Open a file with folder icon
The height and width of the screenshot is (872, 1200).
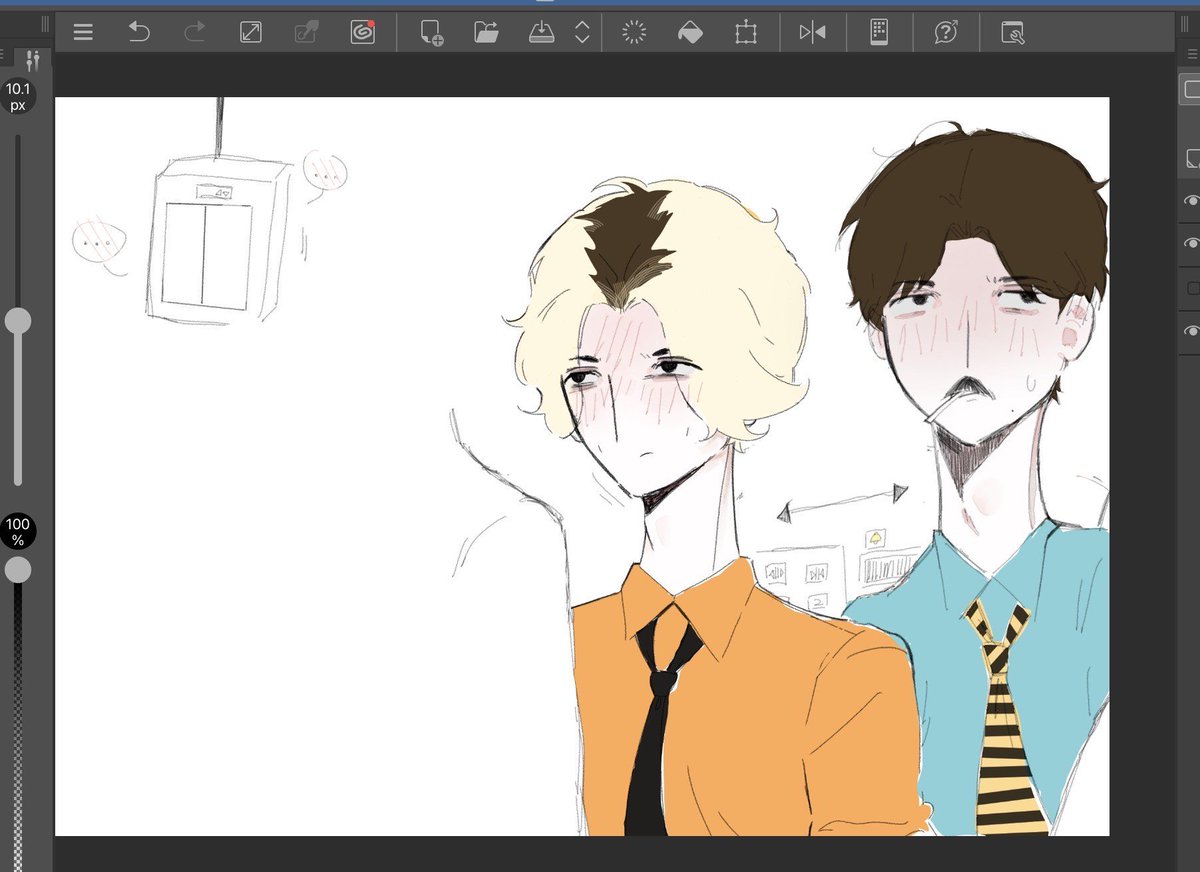(487, 32)
